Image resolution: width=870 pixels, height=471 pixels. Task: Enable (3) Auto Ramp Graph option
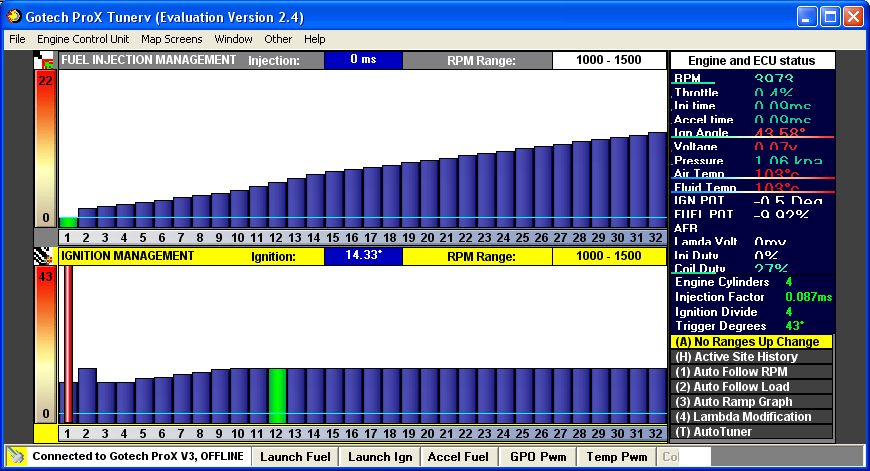tap(751, 402)
